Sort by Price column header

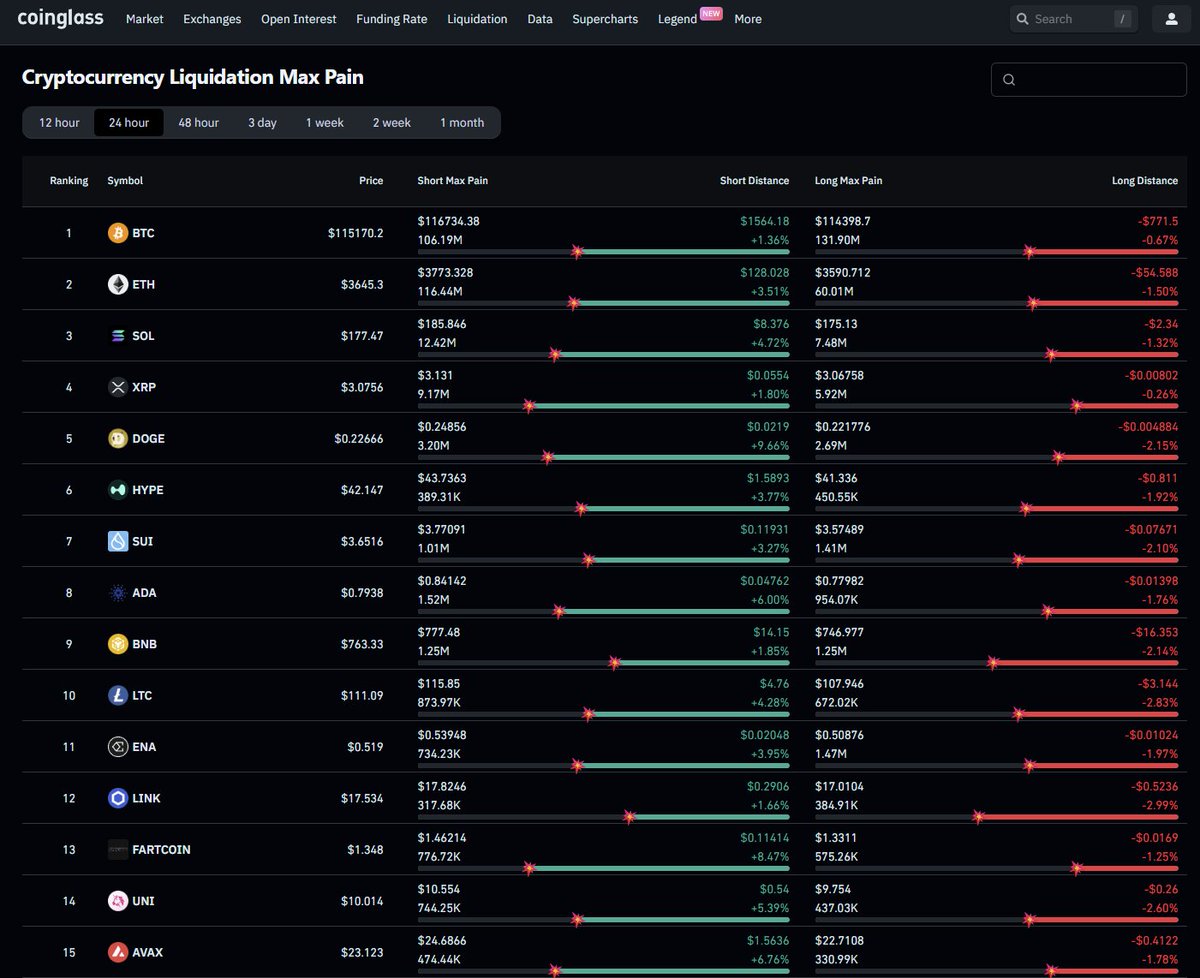click(371, 181)
